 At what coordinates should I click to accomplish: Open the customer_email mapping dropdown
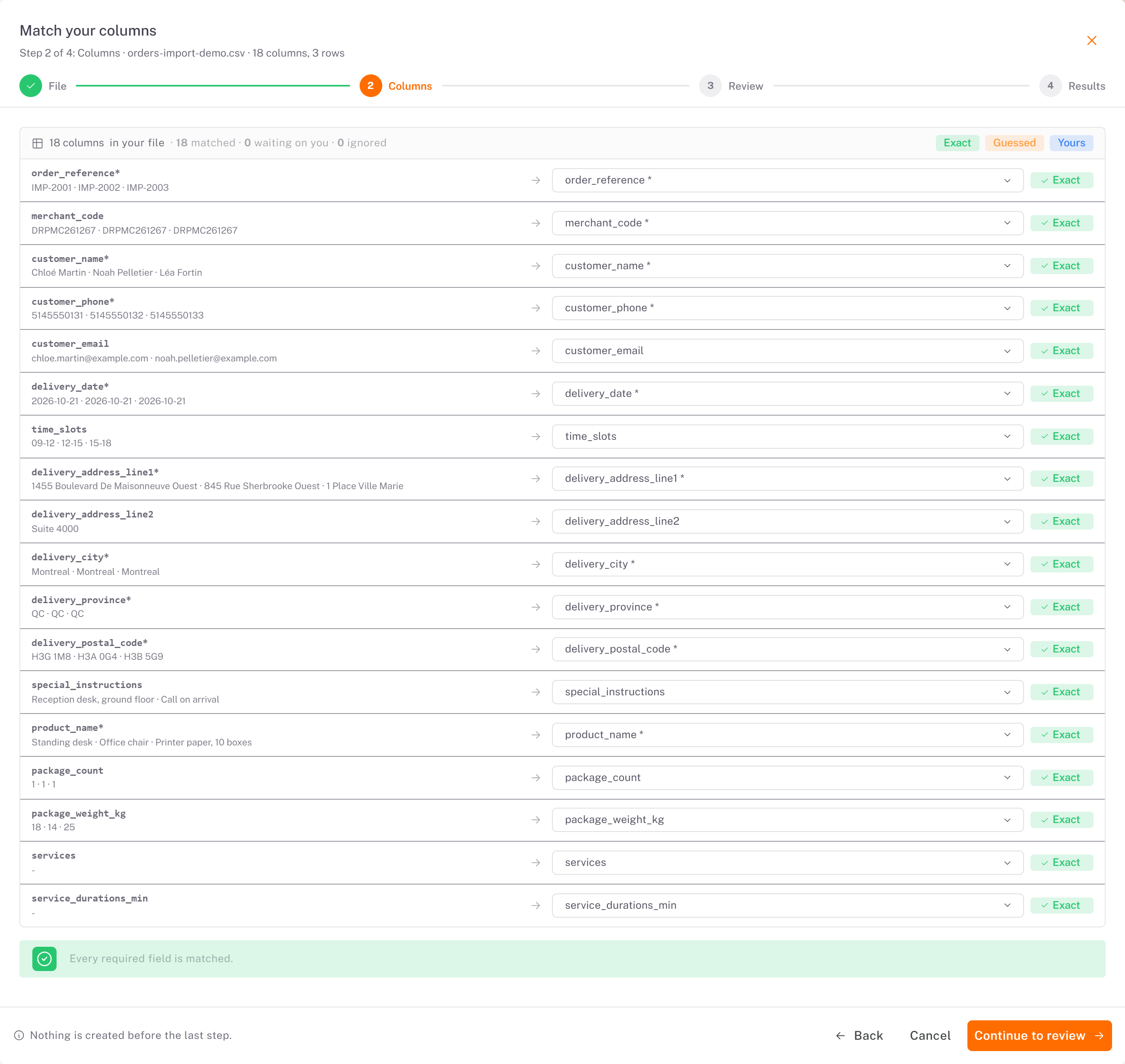(788, 351)
